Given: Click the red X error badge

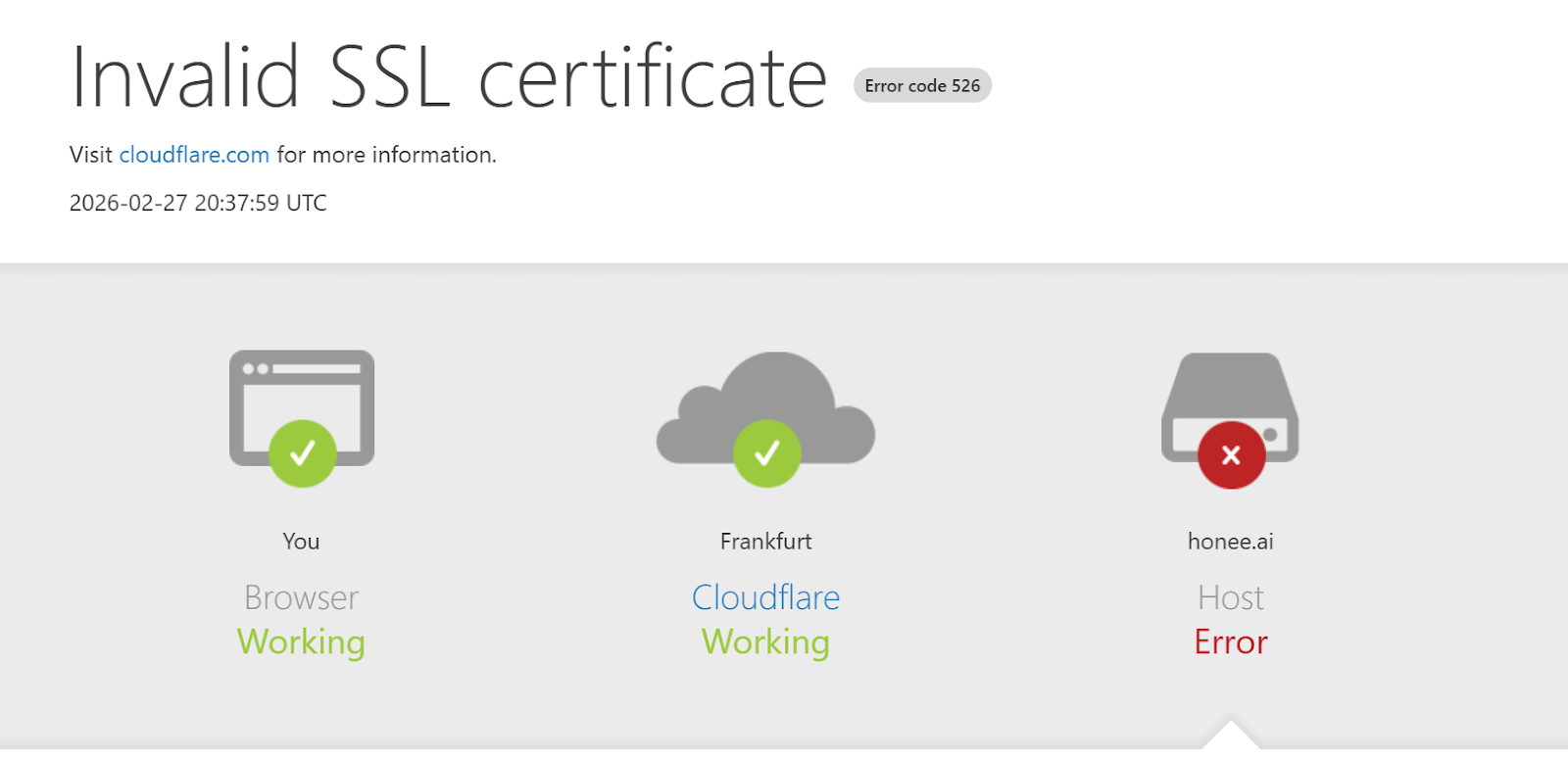Looking at the screenshot, I should click(x=1231, y=455).
